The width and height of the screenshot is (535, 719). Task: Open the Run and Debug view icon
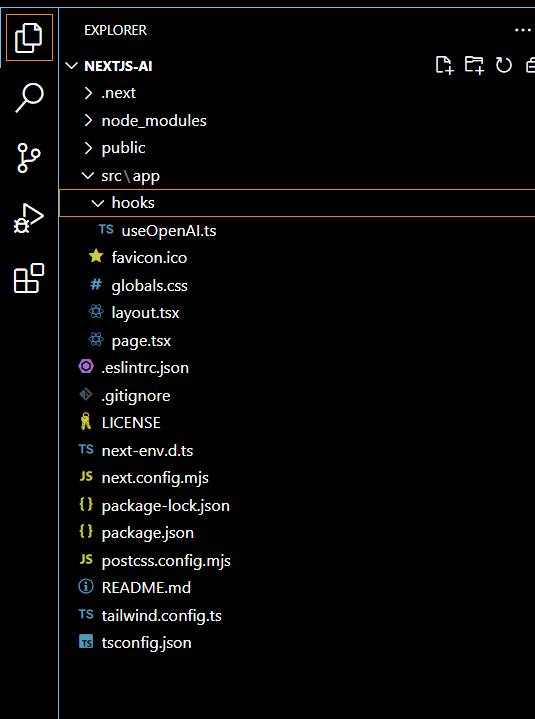tap(28, 218)
